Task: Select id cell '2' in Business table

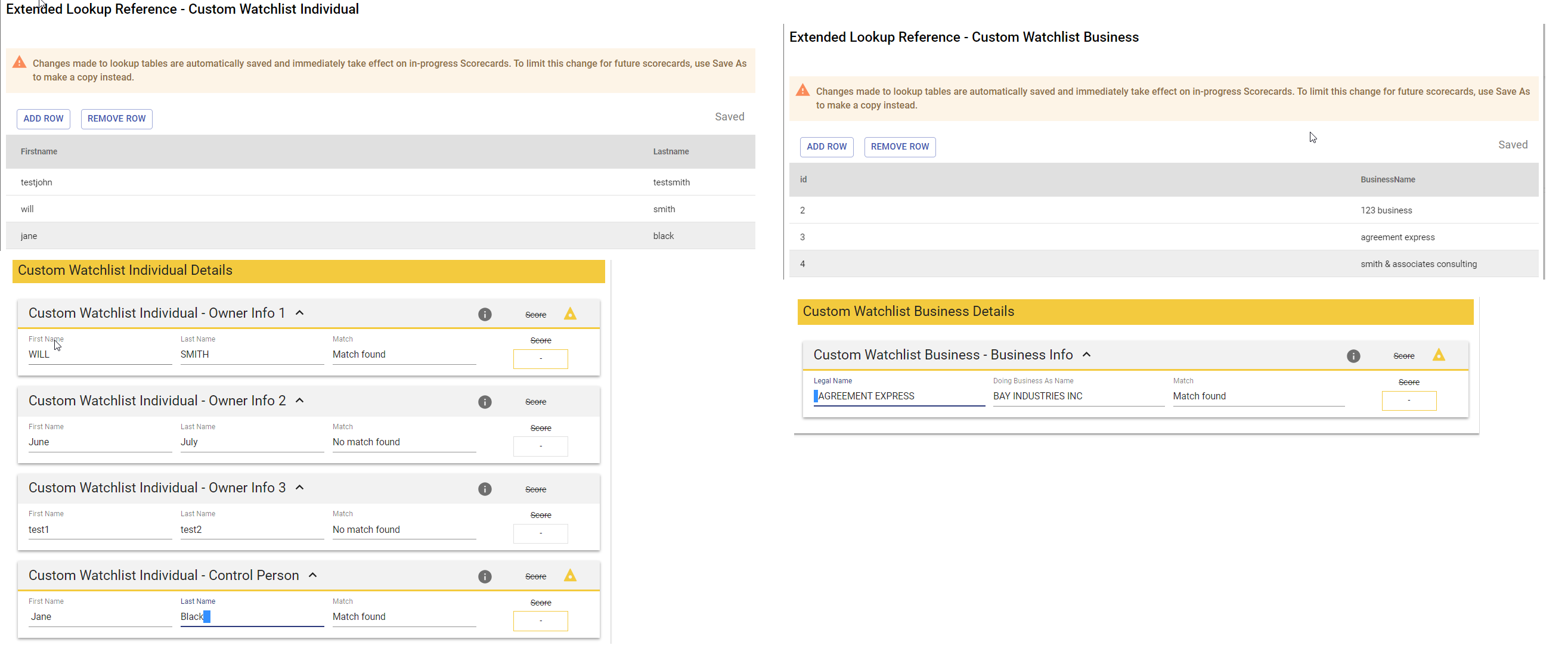Action: pos(802,210)
